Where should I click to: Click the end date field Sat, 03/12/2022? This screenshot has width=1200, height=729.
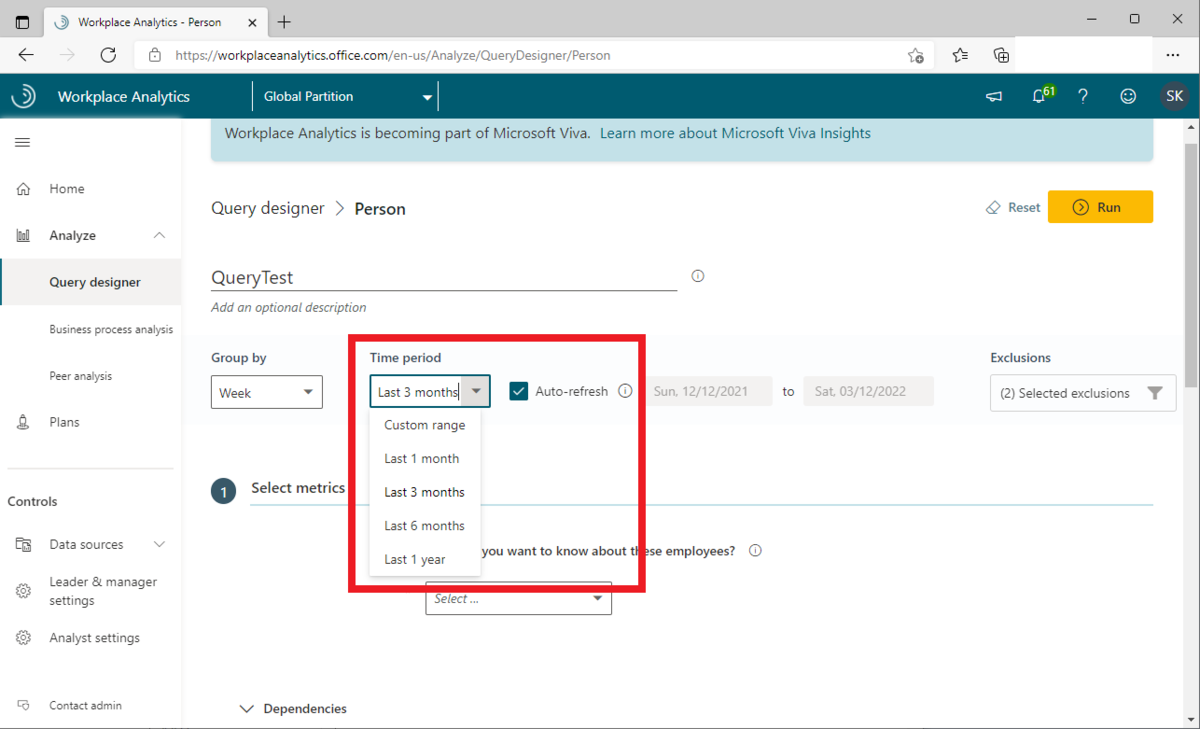pyautogui.click(x=869, y=391)
